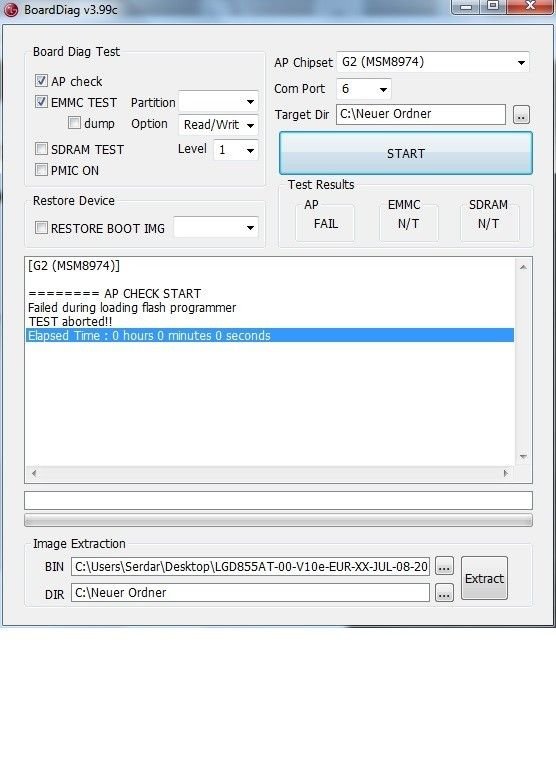
Task: Toggle the EMMC TEST checkbox
Action: [x=41, y=102]
